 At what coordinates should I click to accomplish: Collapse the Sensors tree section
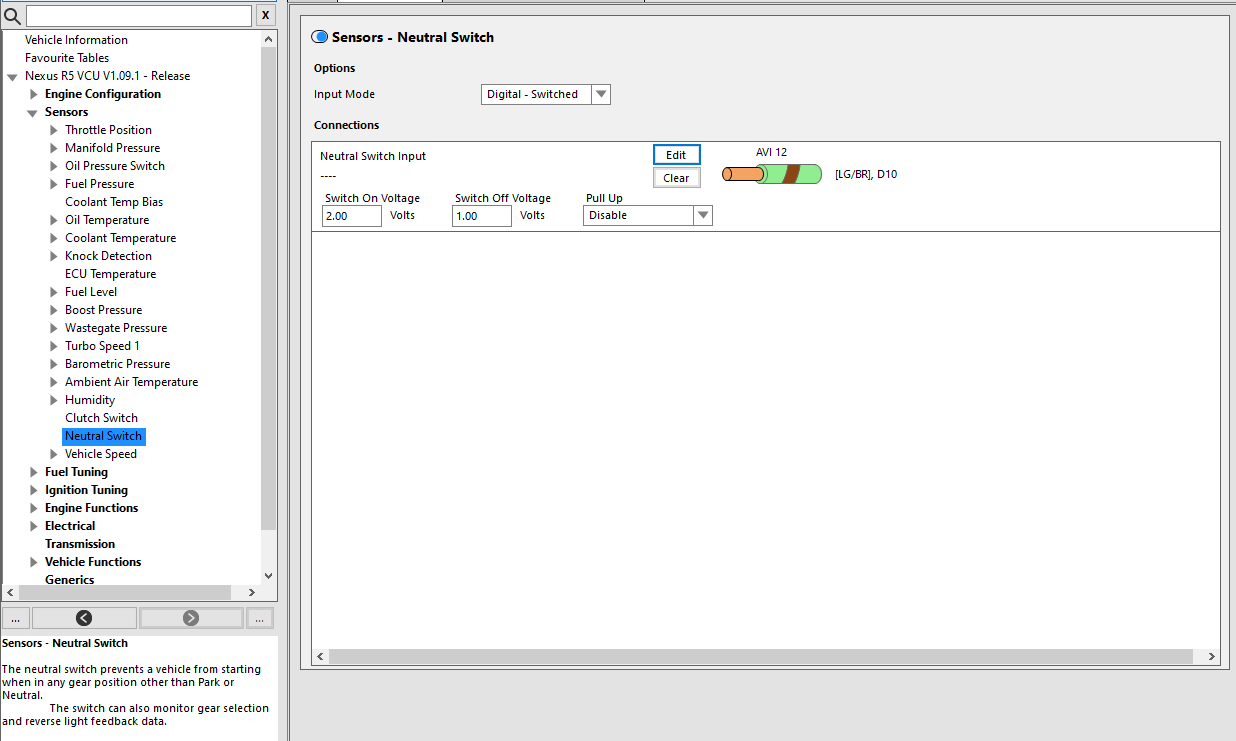[33, 112]
